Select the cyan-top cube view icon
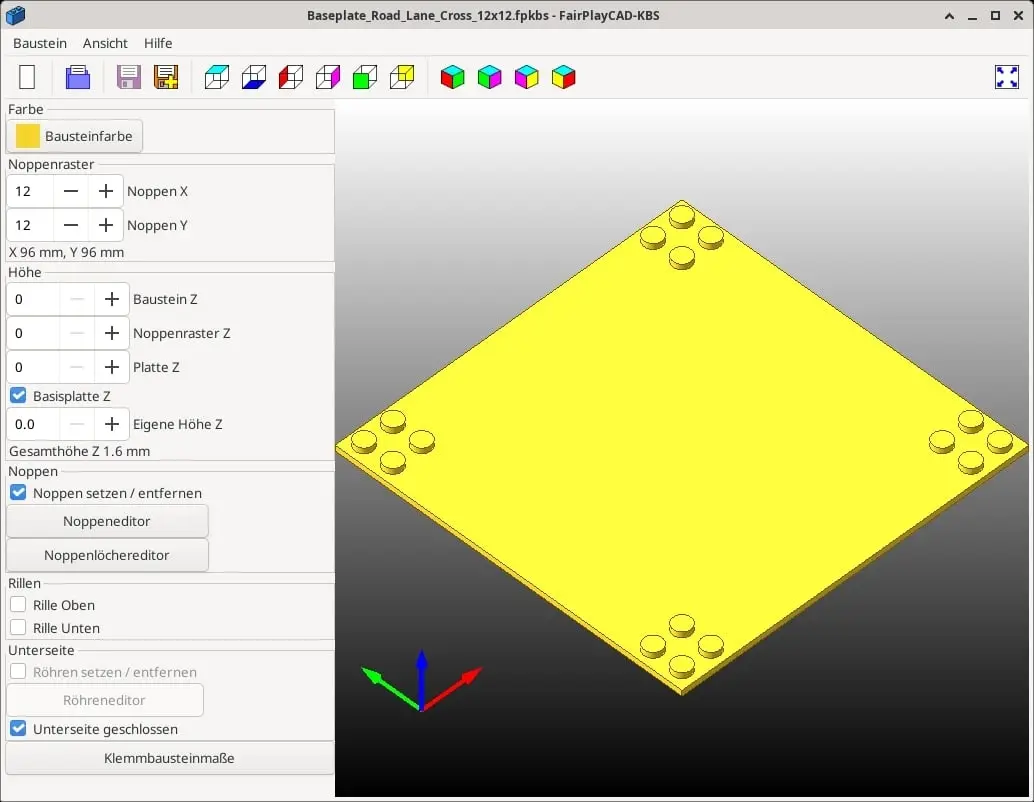Viewport: 1034px width, 802px height. 217,77
